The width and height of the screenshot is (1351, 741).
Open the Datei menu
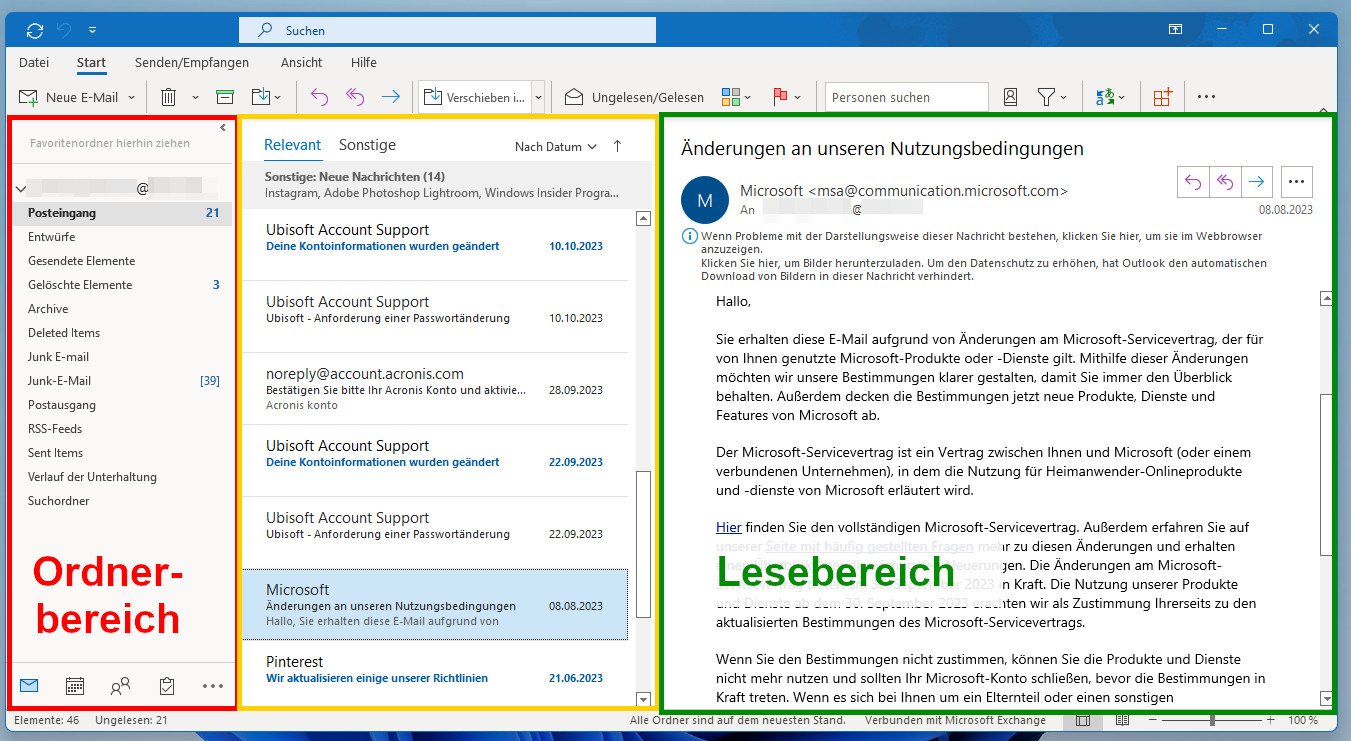[34, 63]
